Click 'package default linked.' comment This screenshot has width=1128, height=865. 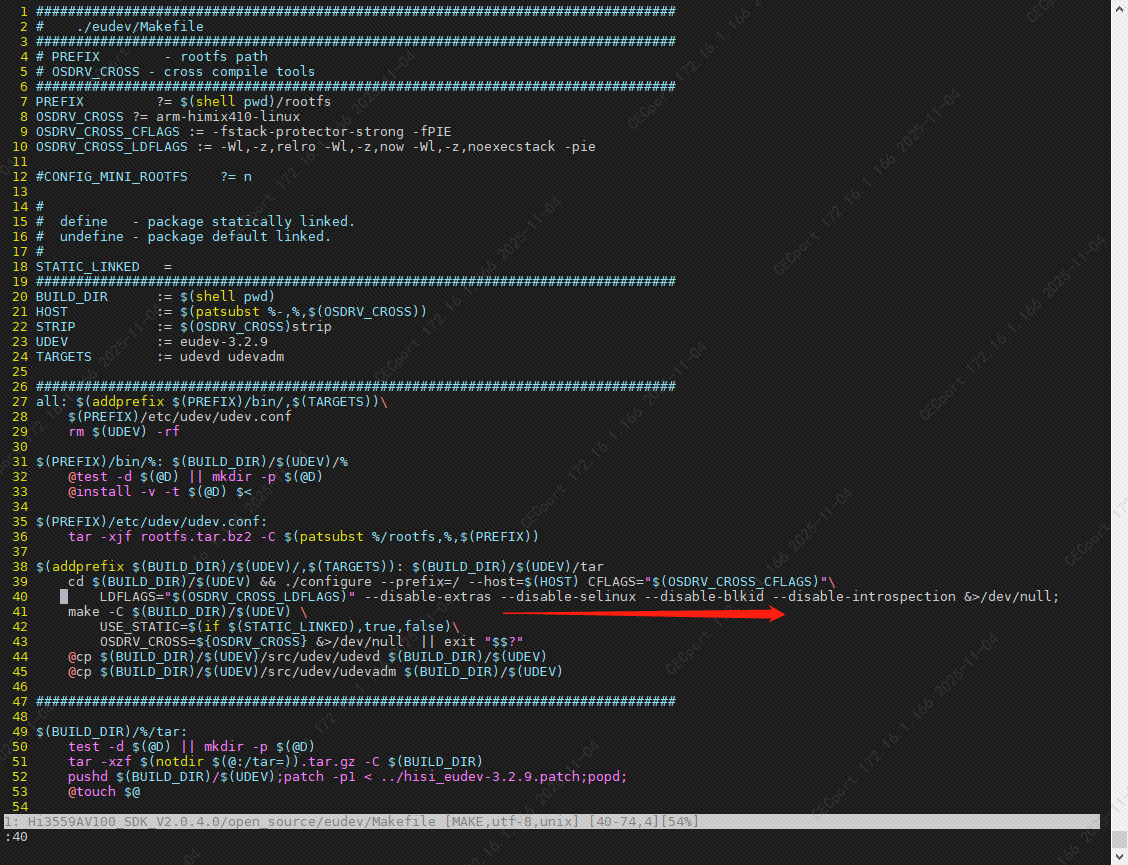pos(240,237)
